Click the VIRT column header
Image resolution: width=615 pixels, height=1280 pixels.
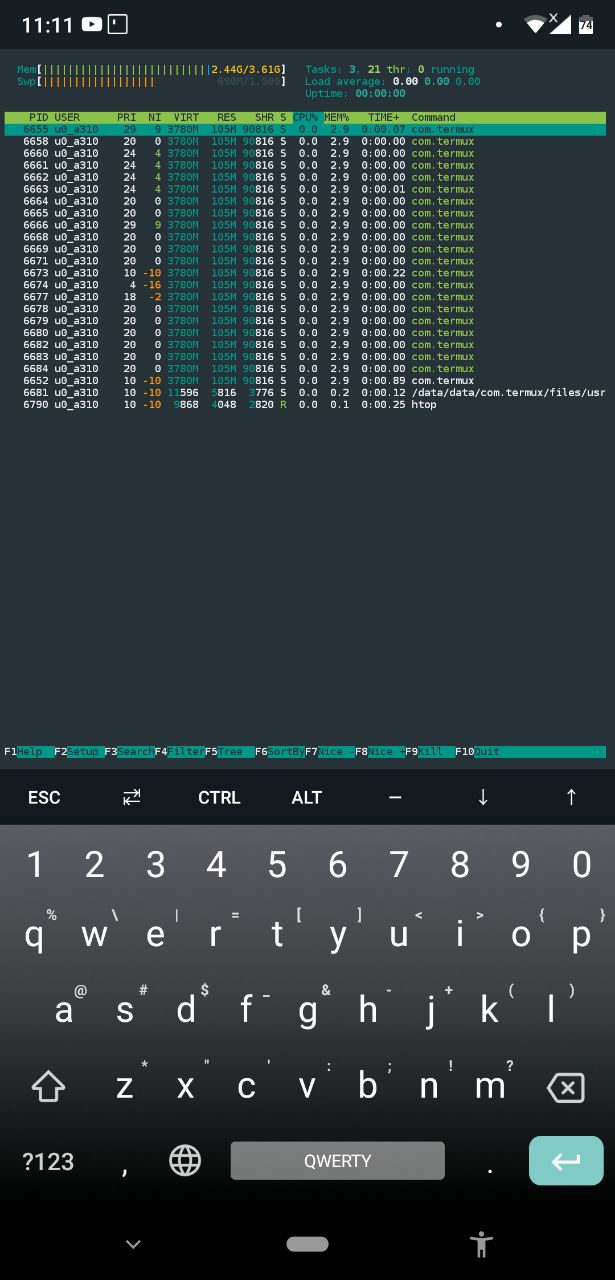click(186, 117)
